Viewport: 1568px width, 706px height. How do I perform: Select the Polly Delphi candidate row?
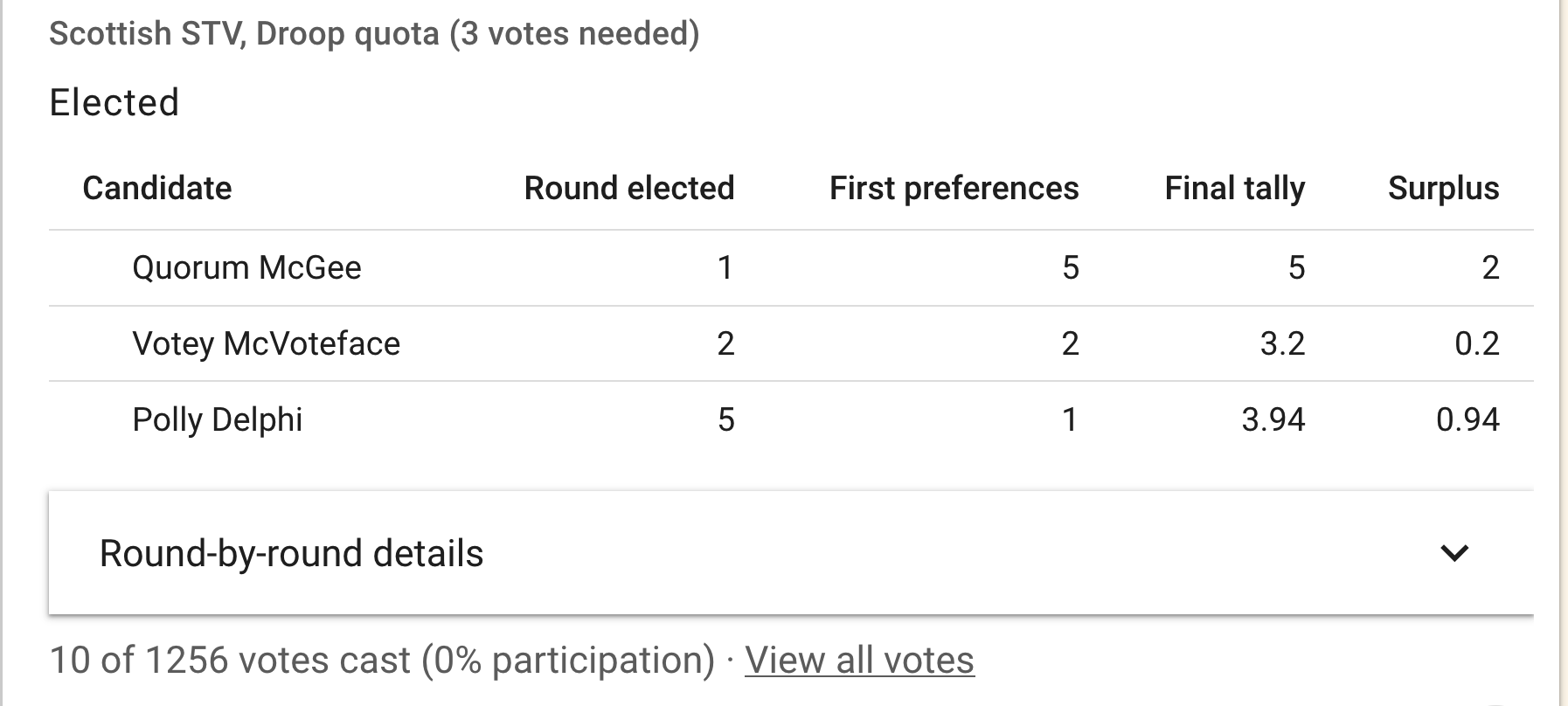pos(791,419)
